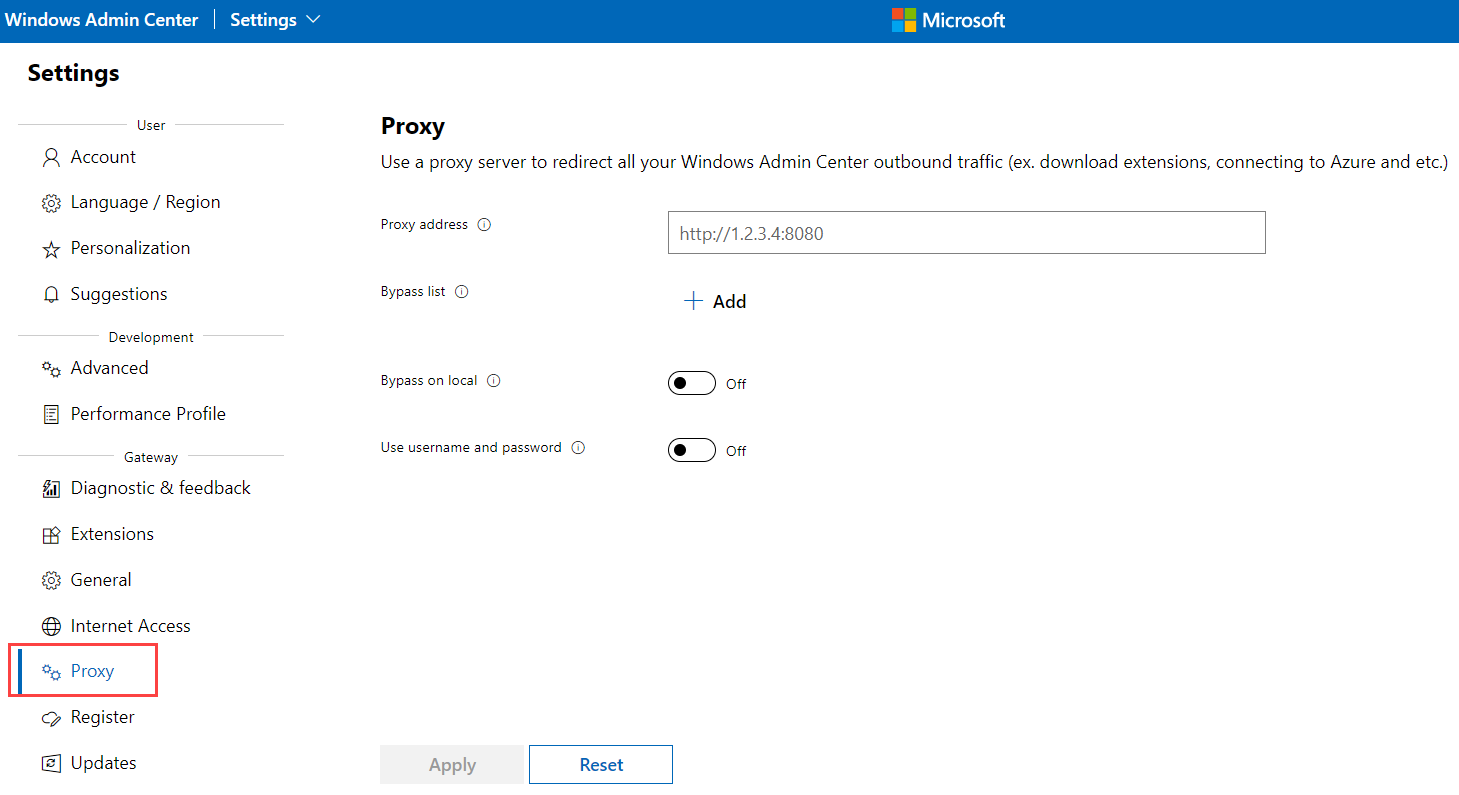The width and height of the screenshot is (1459, 795).
Task: Click Windows Admin Center title link
Action: pos(102,20)
